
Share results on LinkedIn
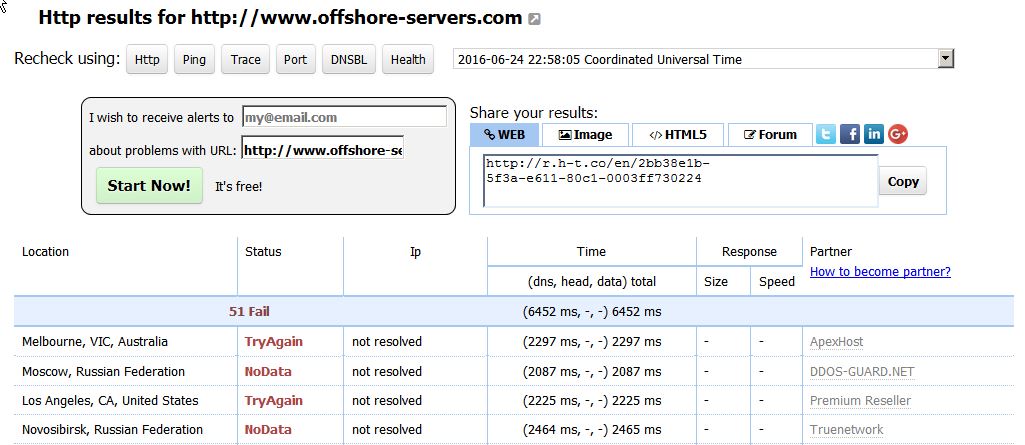click(x=874, y=135)
